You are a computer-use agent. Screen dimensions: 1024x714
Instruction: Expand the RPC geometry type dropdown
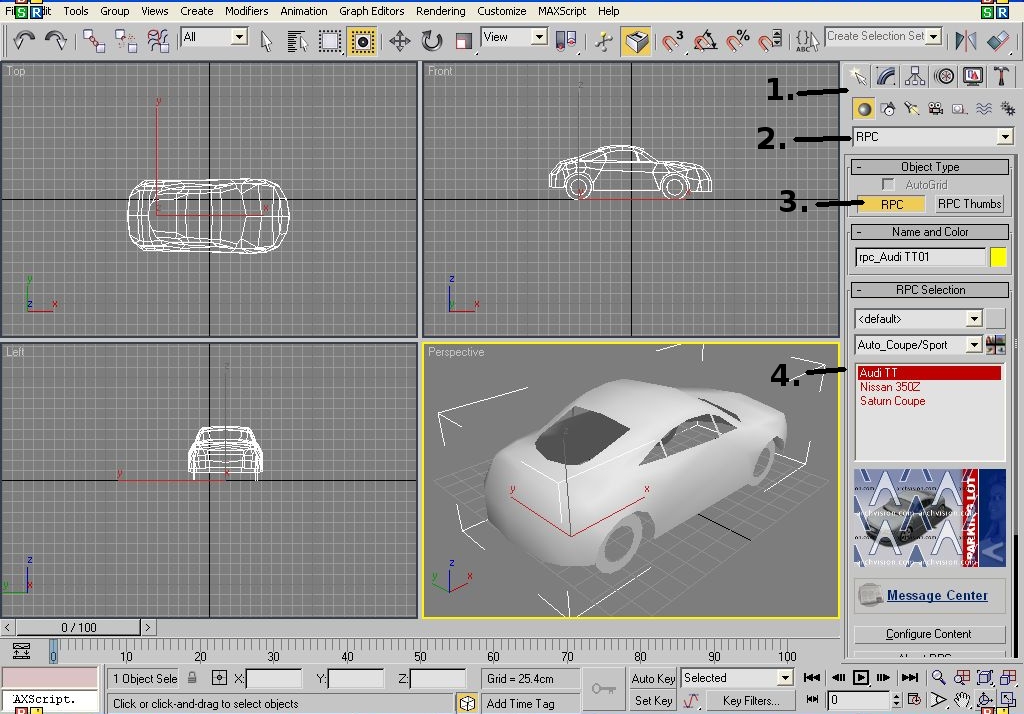point(1005,137)
